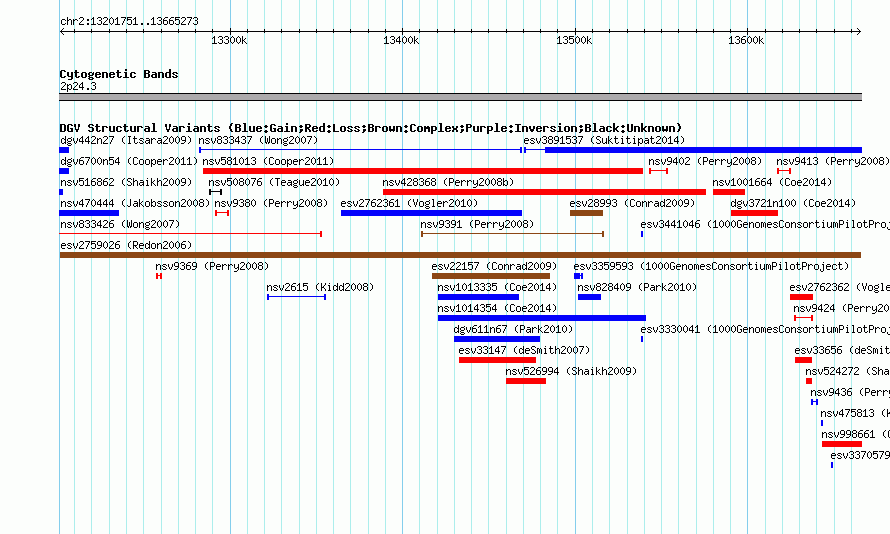The height and width of the screenshot is (534, 890).
Task: Select the esv2762361 (Vogler2010) blue bar
Action: pos(431,213)
